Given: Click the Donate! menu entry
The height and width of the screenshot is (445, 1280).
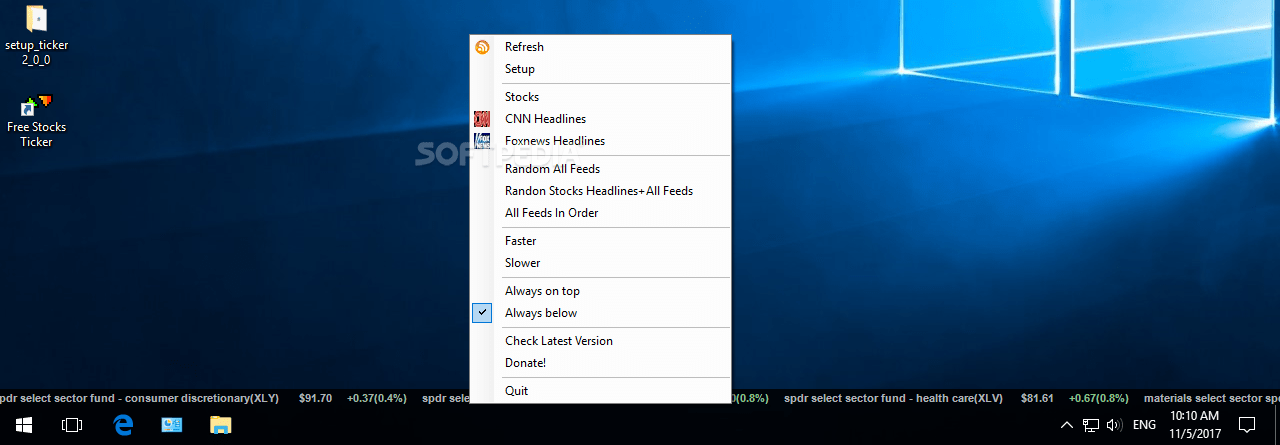Looking at the screenshot, I should 600,363.
